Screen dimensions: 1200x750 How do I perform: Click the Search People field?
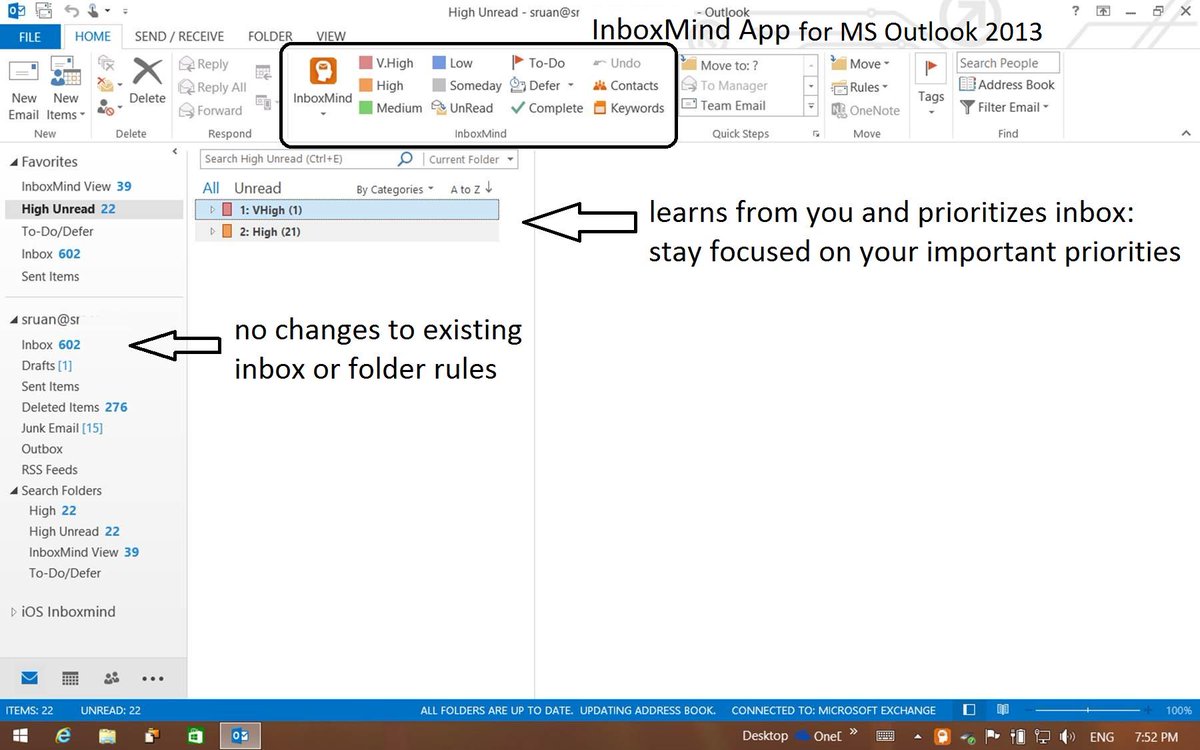tap(1007, 63)
